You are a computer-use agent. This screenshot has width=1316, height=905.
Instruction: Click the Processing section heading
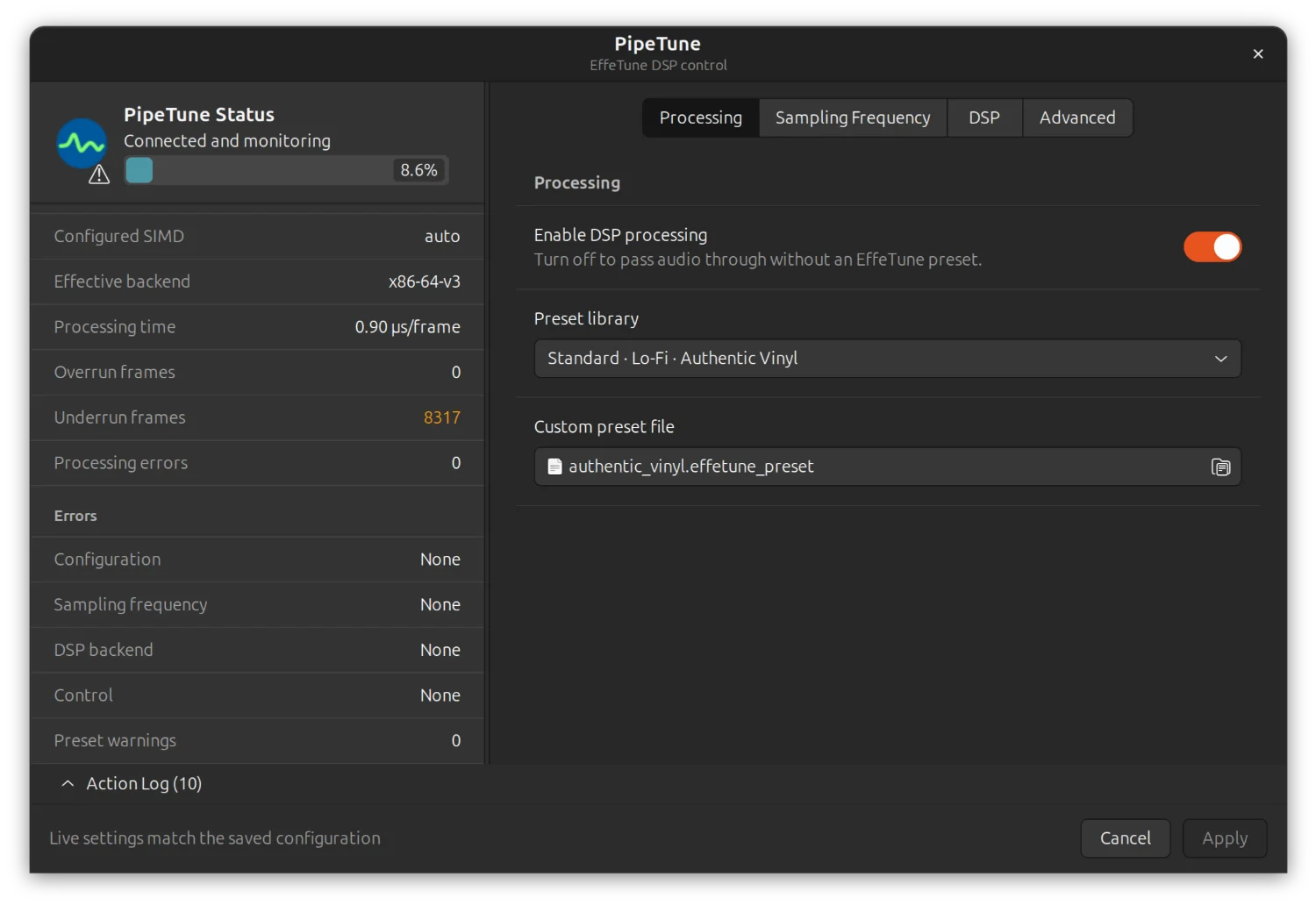click(577, 182)
